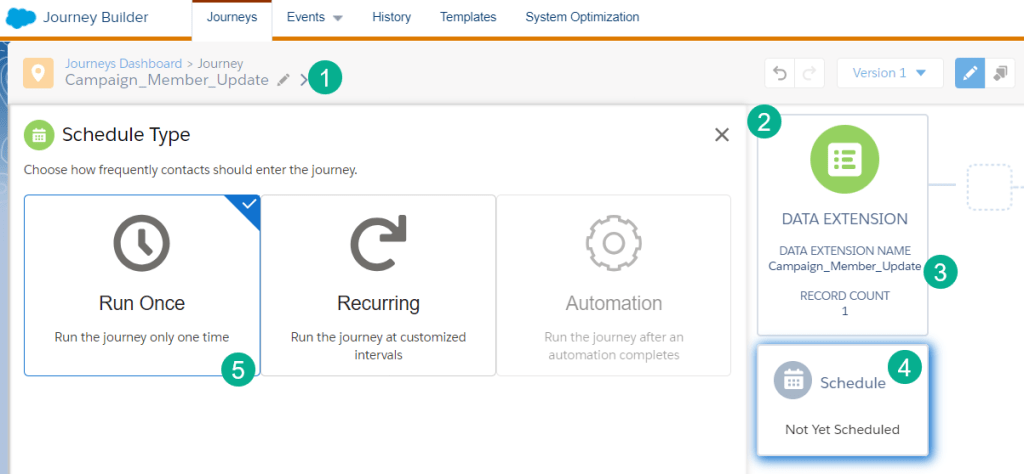
Task: Click the undo arrow button
Action: click(x=780, y=73)
